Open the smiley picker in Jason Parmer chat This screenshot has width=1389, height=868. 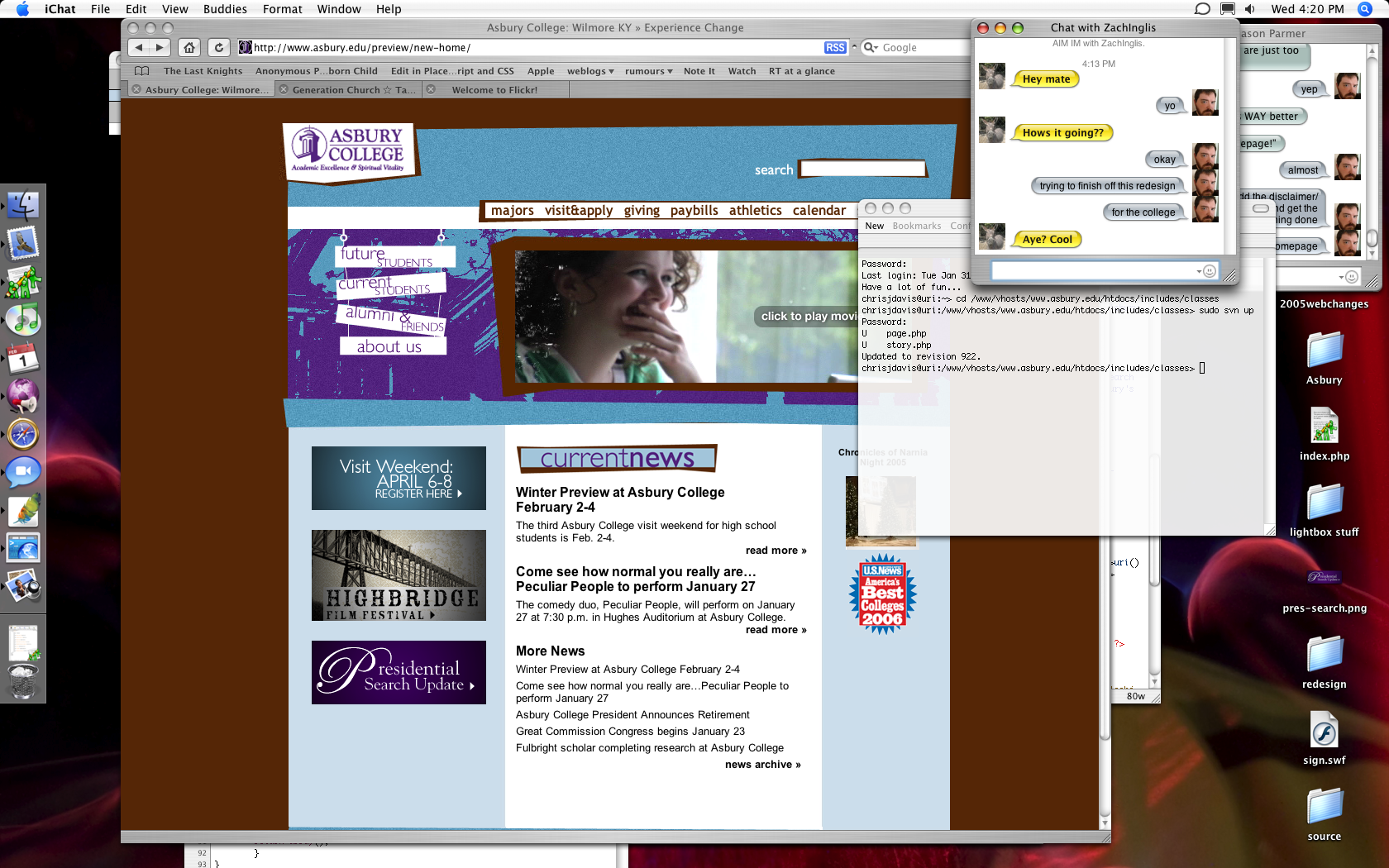point(1352,277)
